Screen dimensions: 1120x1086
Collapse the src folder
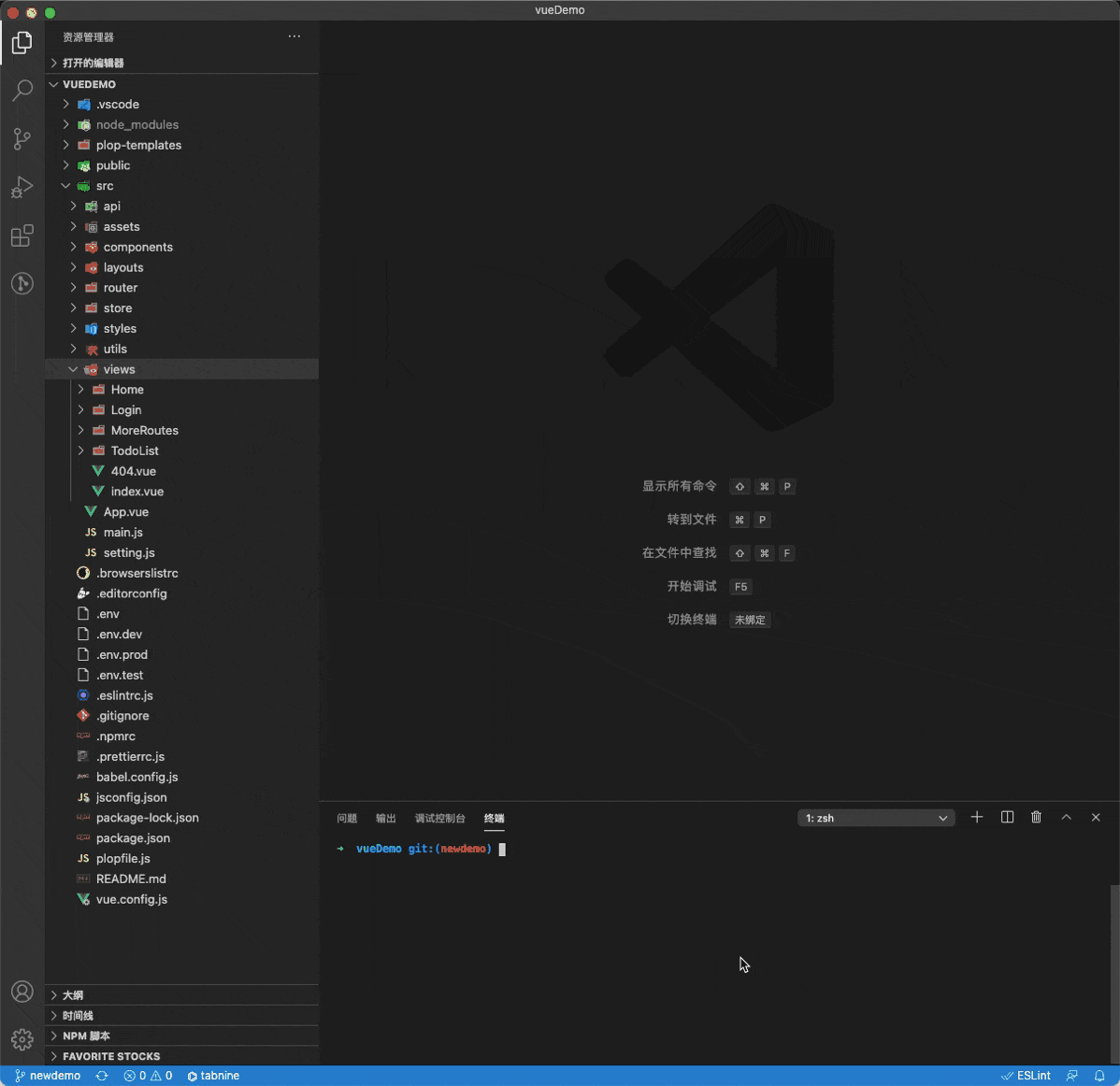pyautogui.click(x=182, y=186)
